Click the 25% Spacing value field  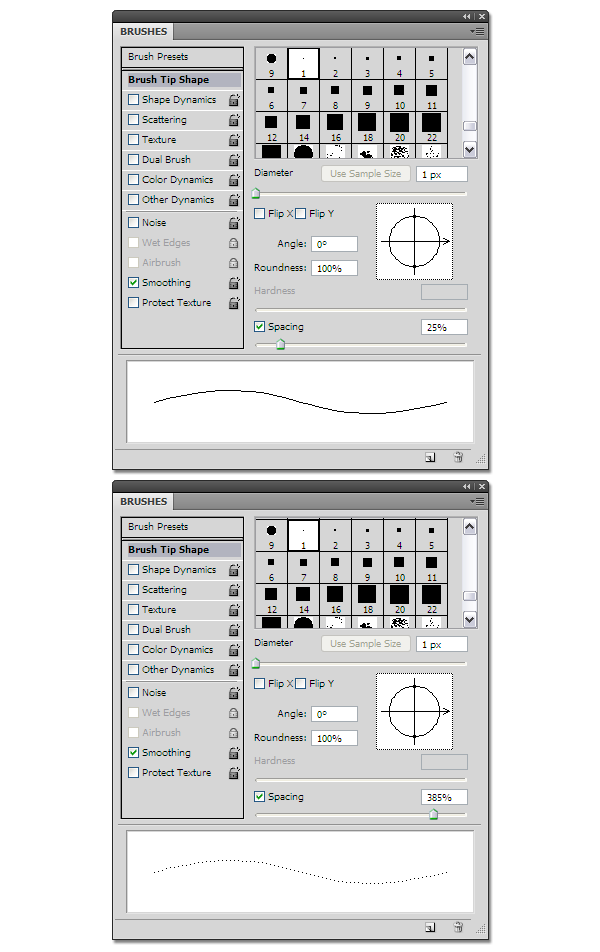(445, 327)
